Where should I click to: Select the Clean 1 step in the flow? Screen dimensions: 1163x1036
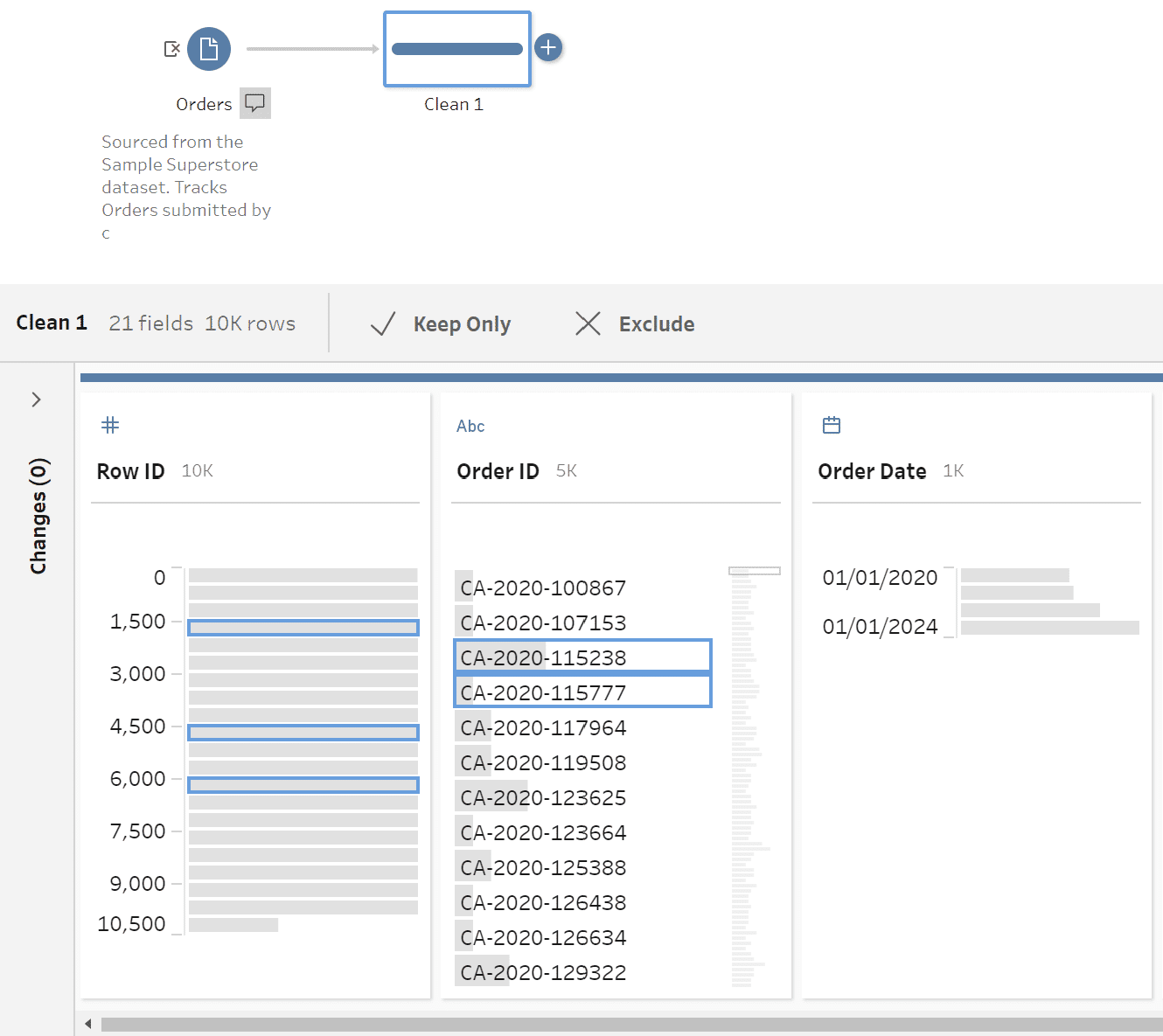click(457, 49)
